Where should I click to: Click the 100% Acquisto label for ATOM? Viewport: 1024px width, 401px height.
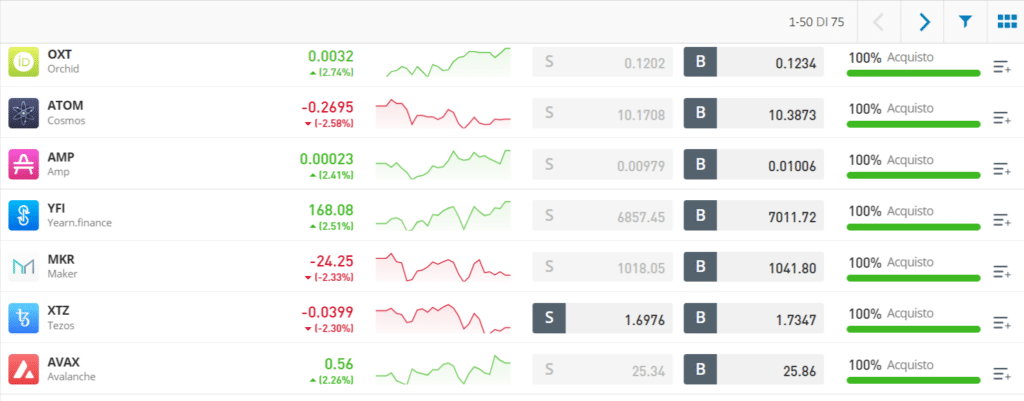coord(891,108)
